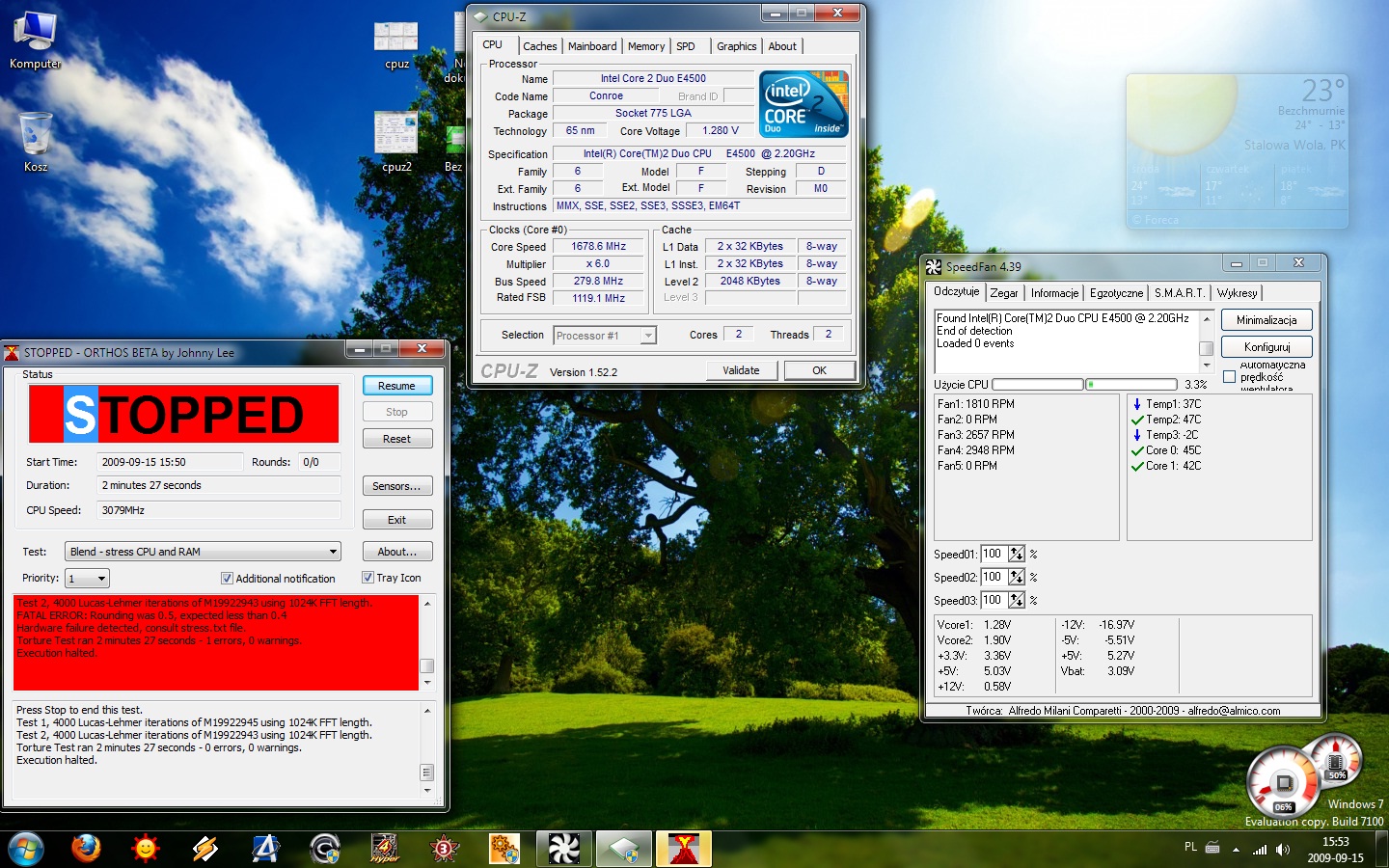The height and width of the screenshot is (868, 1389).
Task: Click the SpeedFan fan icon in taskbar
Action: pos(564,849)
